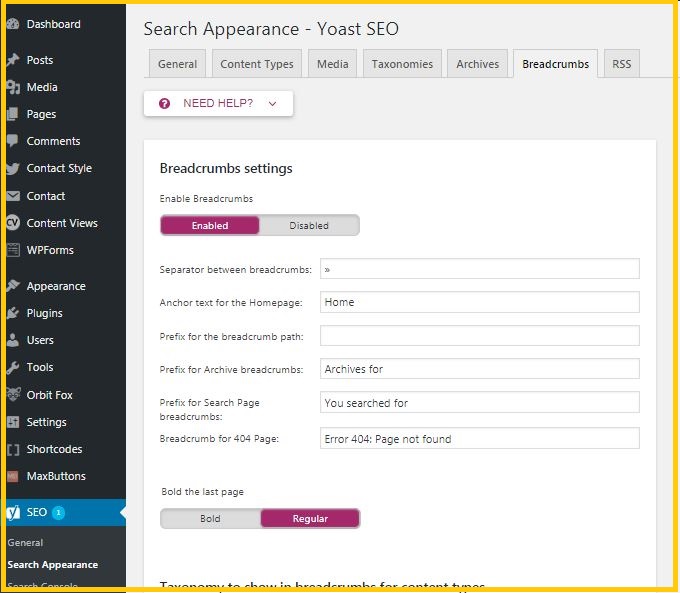Click the Tools wrench icon
This screenshot has width=680, height=593.
(x=13, y=367)
